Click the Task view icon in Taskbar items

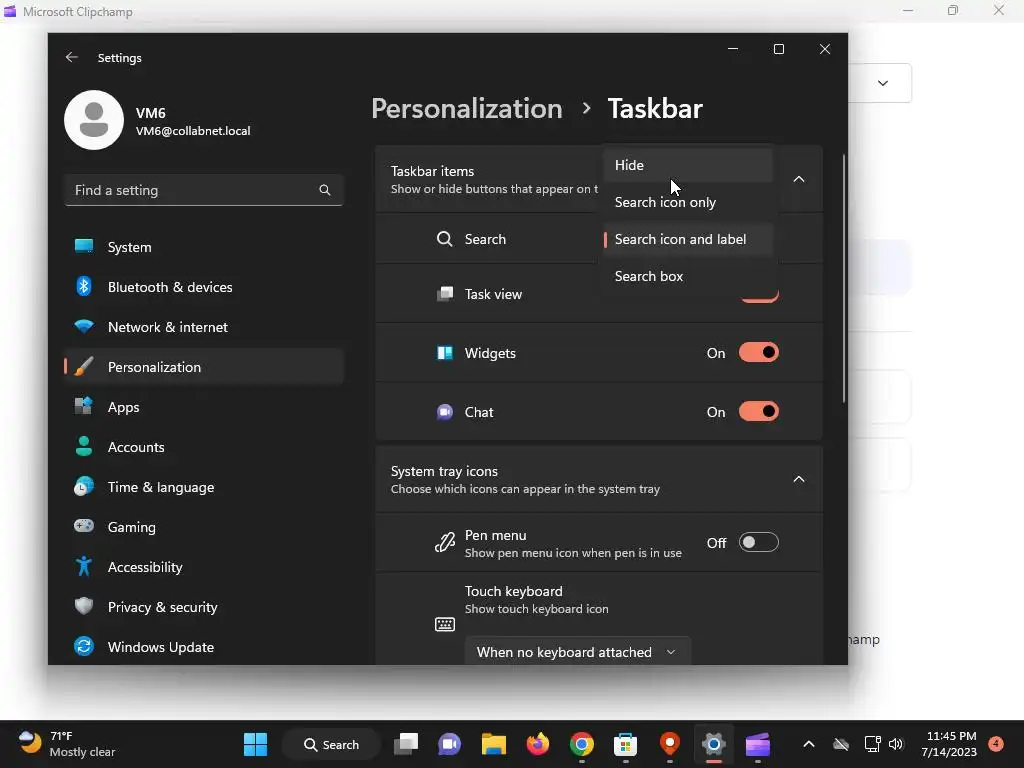click(x=445, y=294)
